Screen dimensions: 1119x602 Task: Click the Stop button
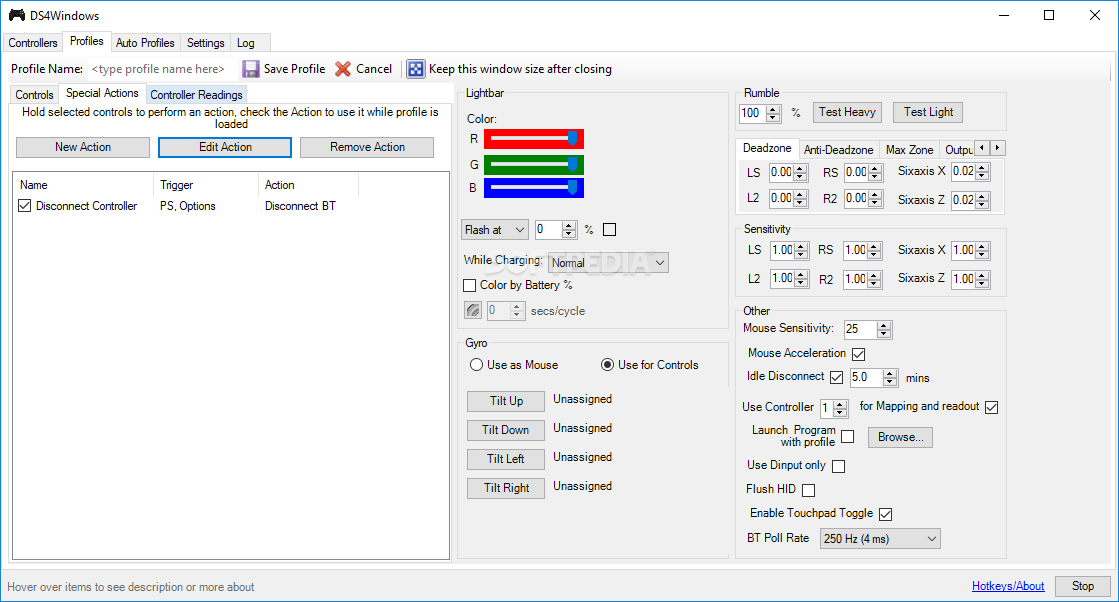(x=1083, y=586)
